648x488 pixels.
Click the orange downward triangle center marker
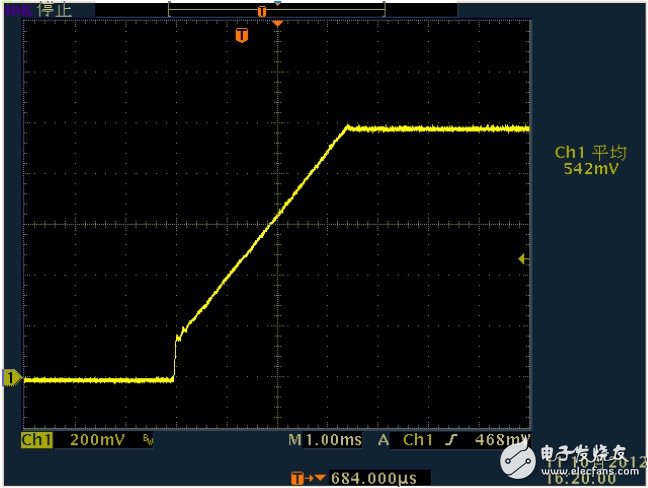pos(277,23)
